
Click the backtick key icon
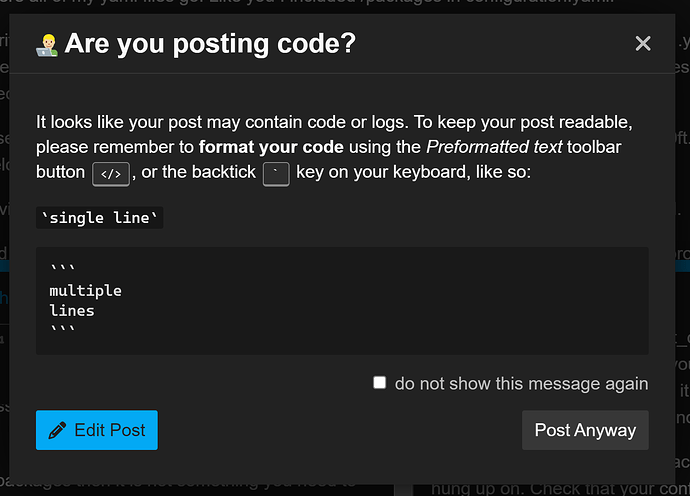pos(276,172)
